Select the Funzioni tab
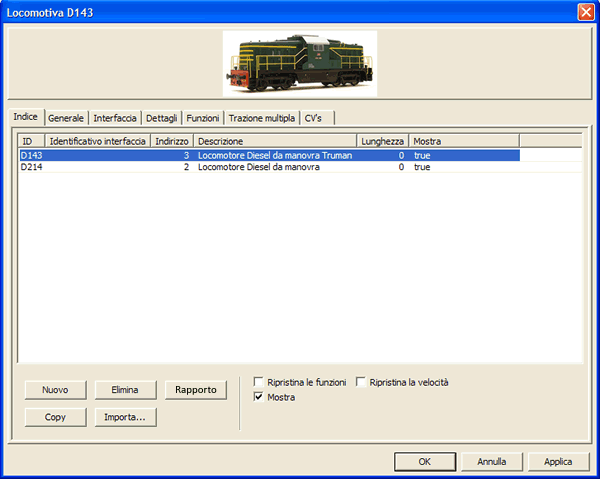This screenshot has height=479, width=600. pyautogui.click(x=203, y=118)
